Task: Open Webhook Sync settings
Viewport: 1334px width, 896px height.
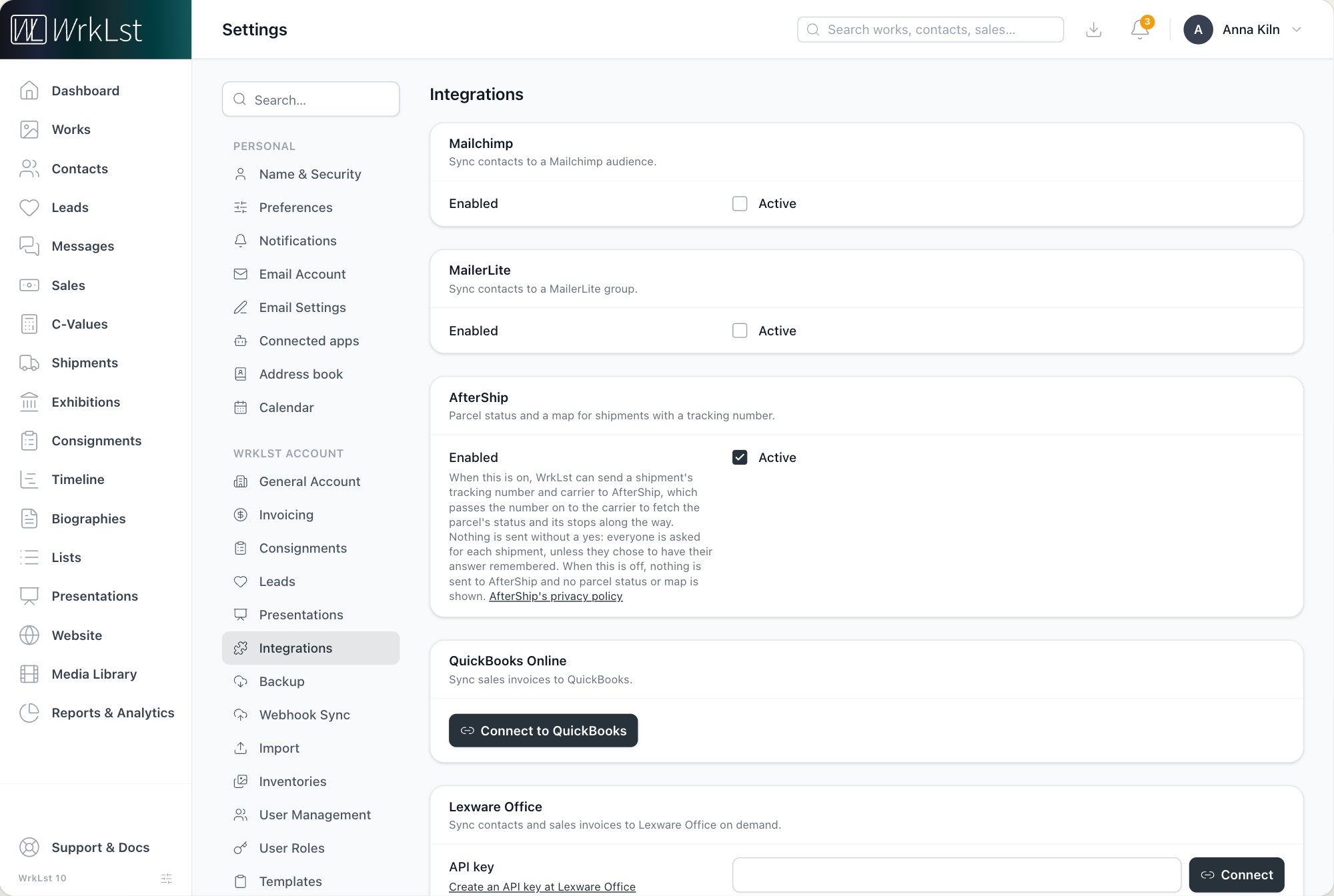Action: coord(311,715)
